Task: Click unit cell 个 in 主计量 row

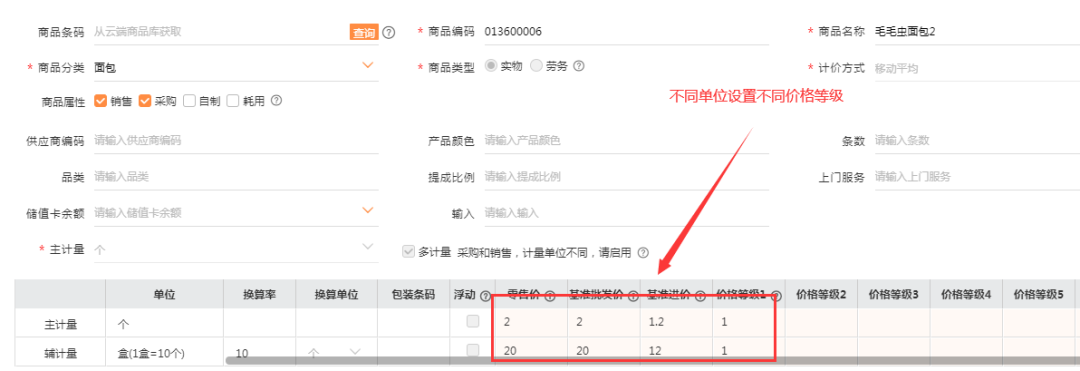Action: (x=165, y=322)
